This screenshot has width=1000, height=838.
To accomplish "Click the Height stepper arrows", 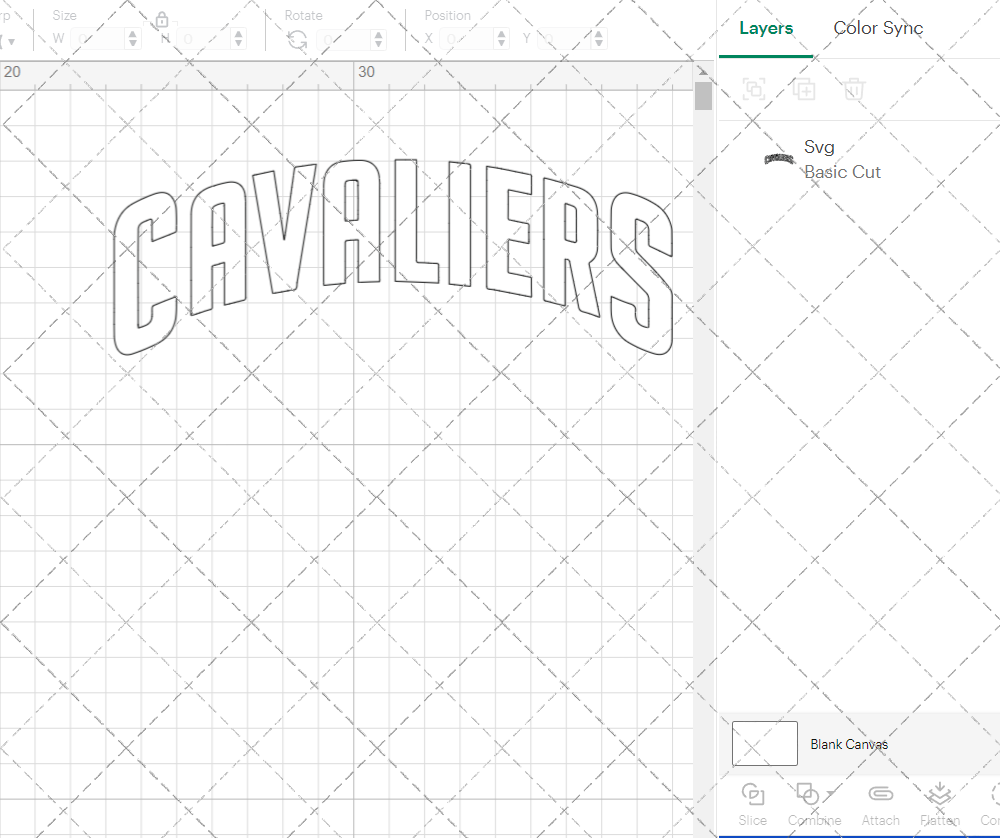I will [239, 40].
